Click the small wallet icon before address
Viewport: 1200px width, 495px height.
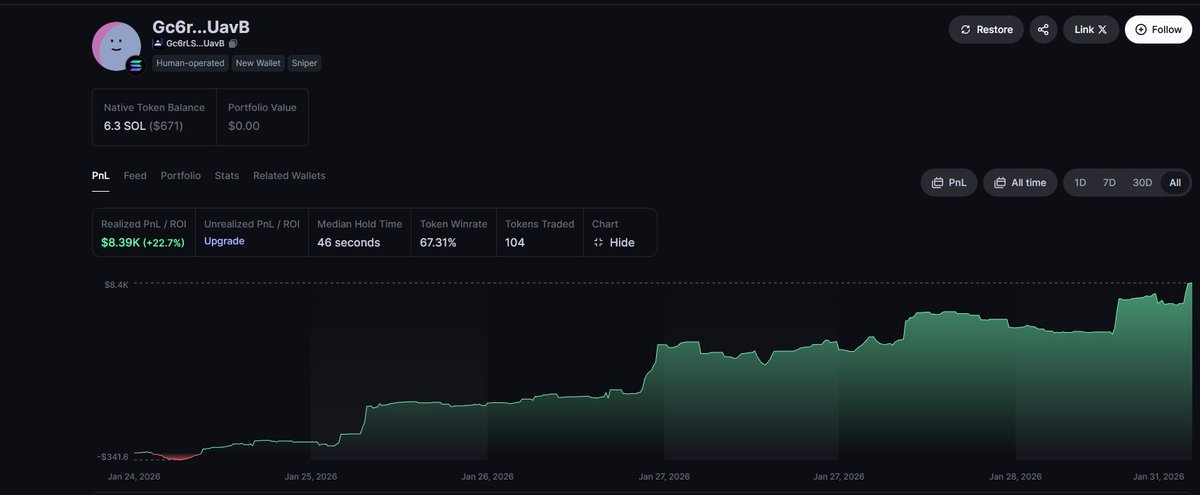click(157, 43)
